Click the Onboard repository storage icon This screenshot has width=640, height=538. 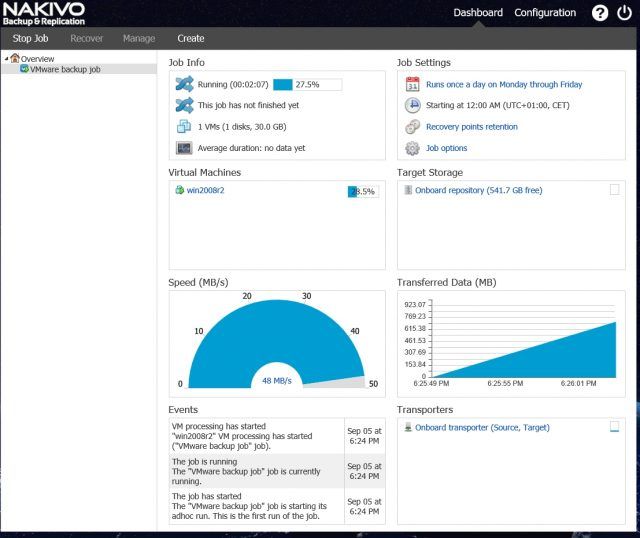tap(408, 190)
